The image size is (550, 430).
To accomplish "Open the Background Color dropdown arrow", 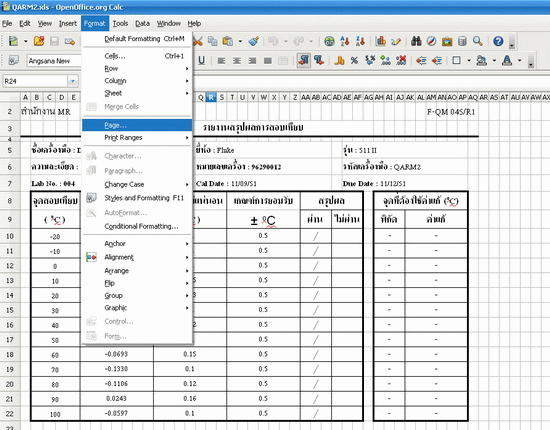I will point(494,60).
